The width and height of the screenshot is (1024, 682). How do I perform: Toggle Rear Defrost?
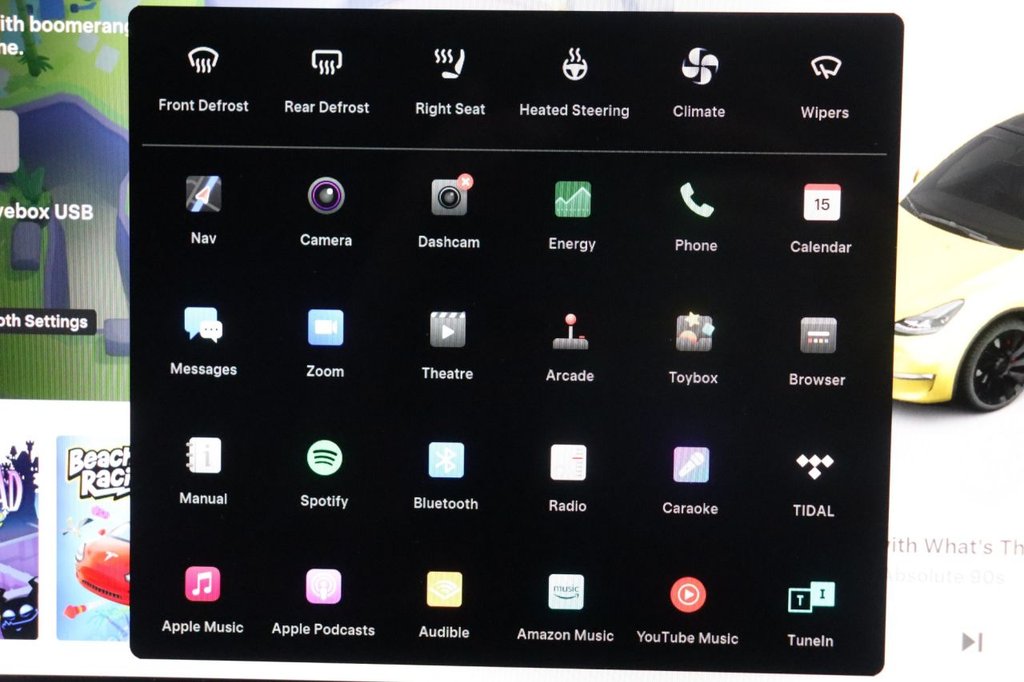pos(327,65)
